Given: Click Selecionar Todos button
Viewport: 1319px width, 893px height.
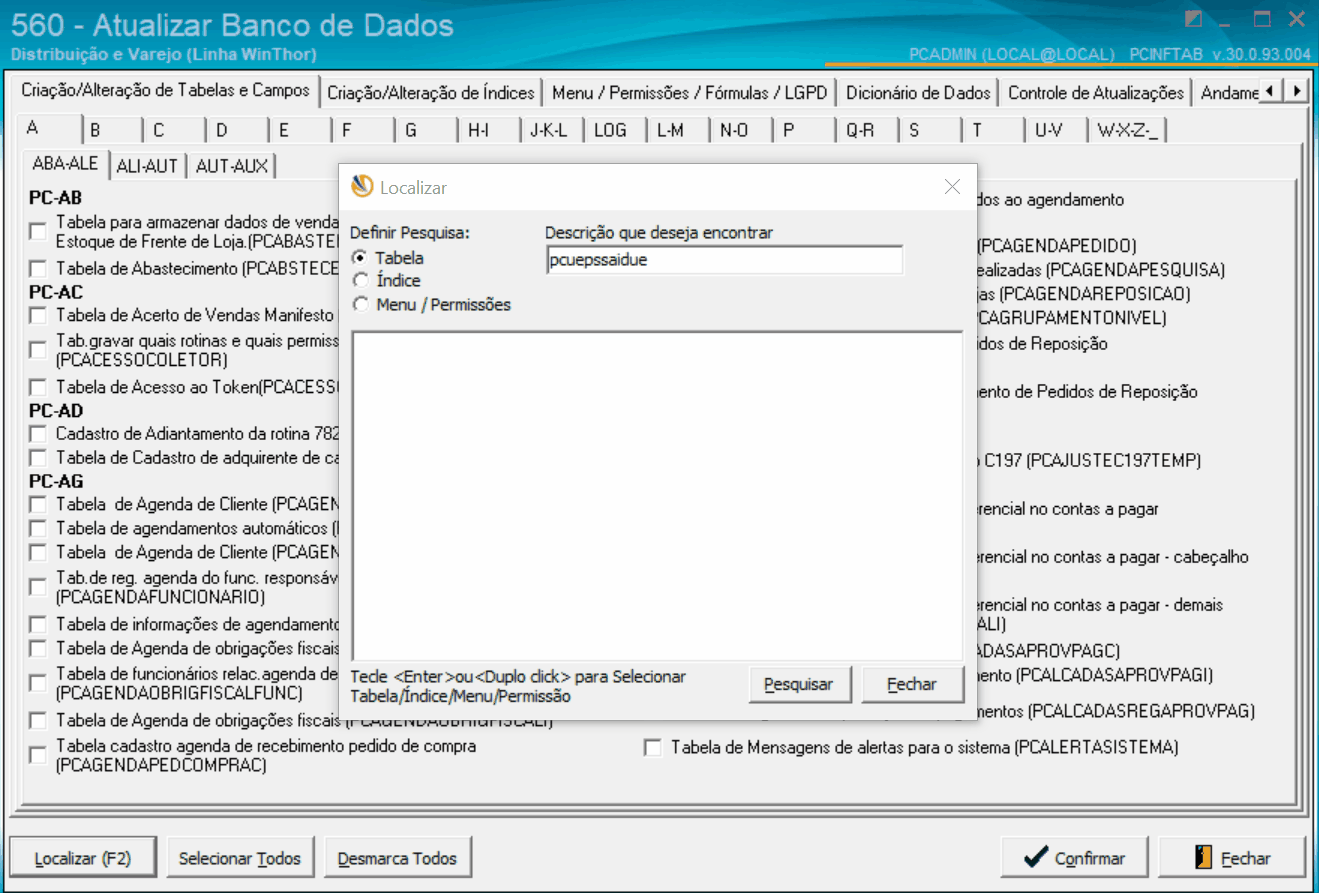Looking at the screenshot, I should pyautogui.click(x=240, y=858).
